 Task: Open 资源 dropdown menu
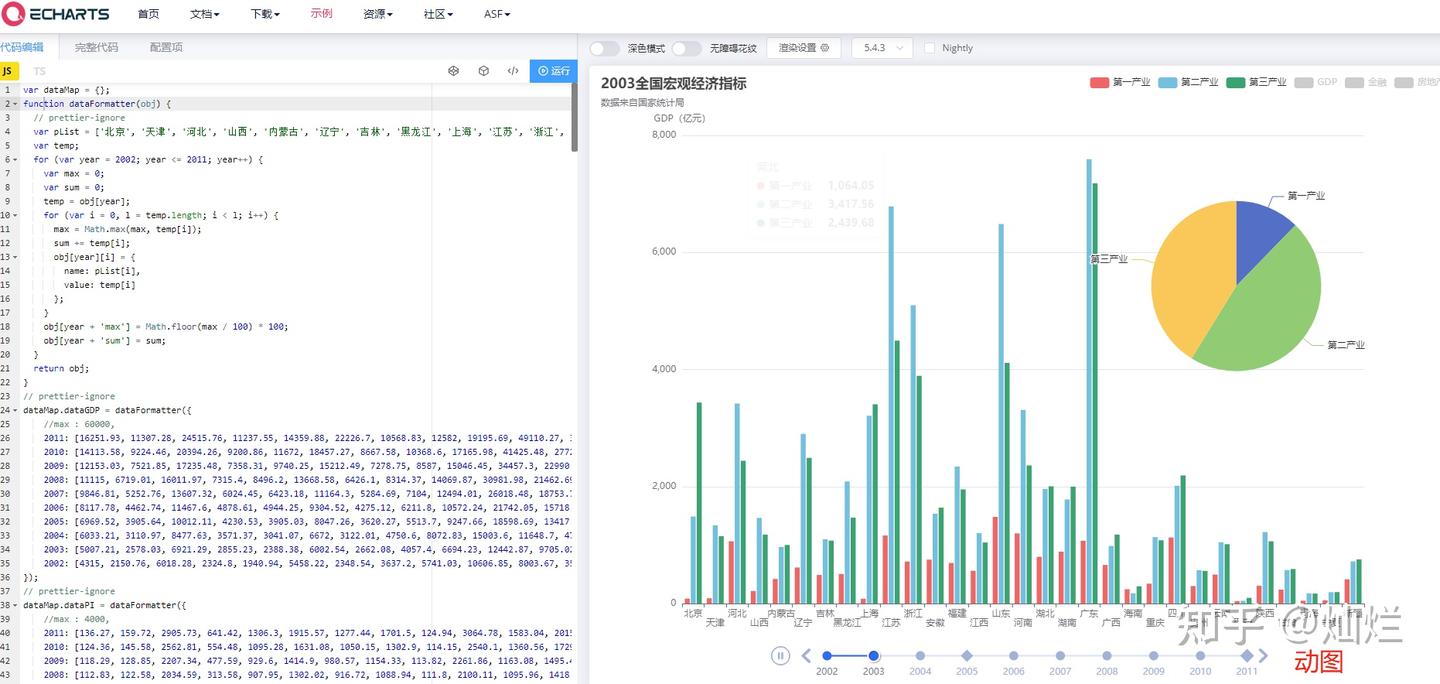pos(378,14)
